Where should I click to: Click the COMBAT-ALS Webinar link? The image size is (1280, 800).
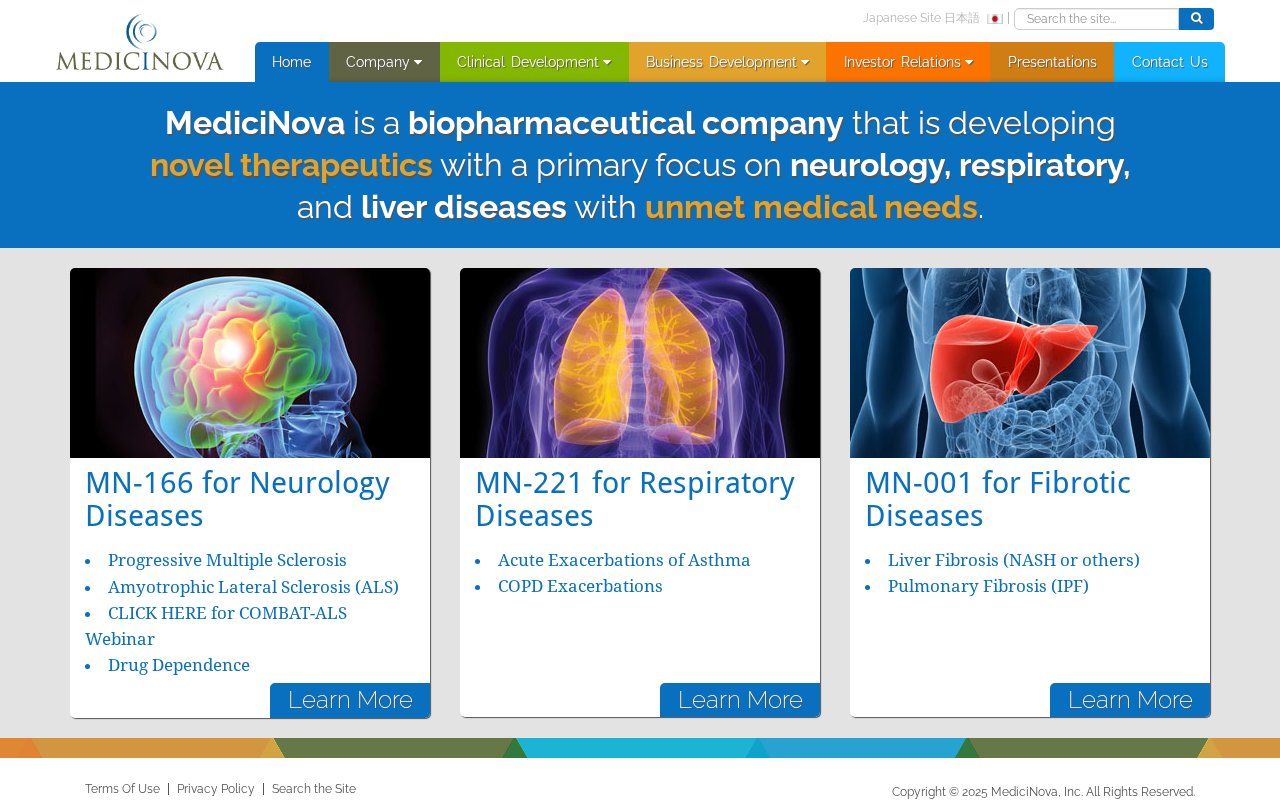tap(216, 626)
